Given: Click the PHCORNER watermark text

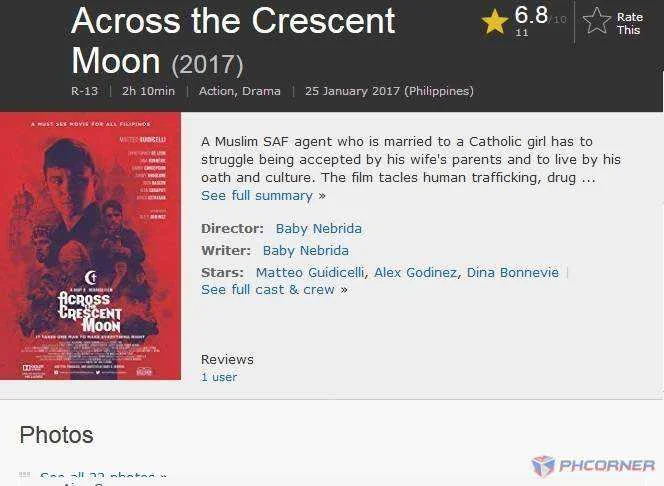Looking at the screenshot, I should (x=607, y=466).
